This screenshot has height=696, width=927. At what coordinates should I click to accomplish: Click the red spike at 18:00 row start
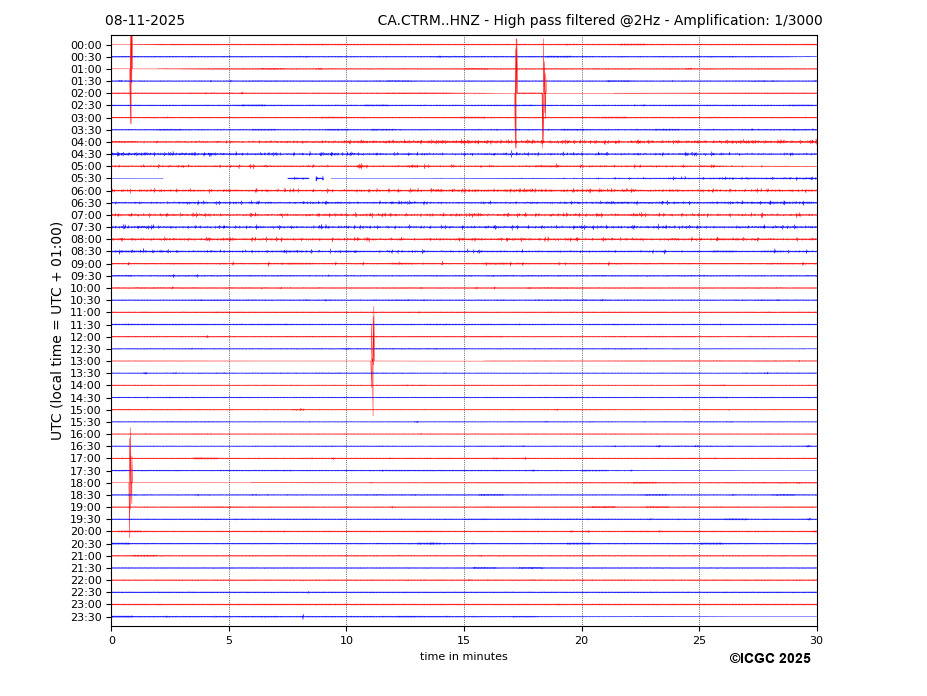[130, 482]
